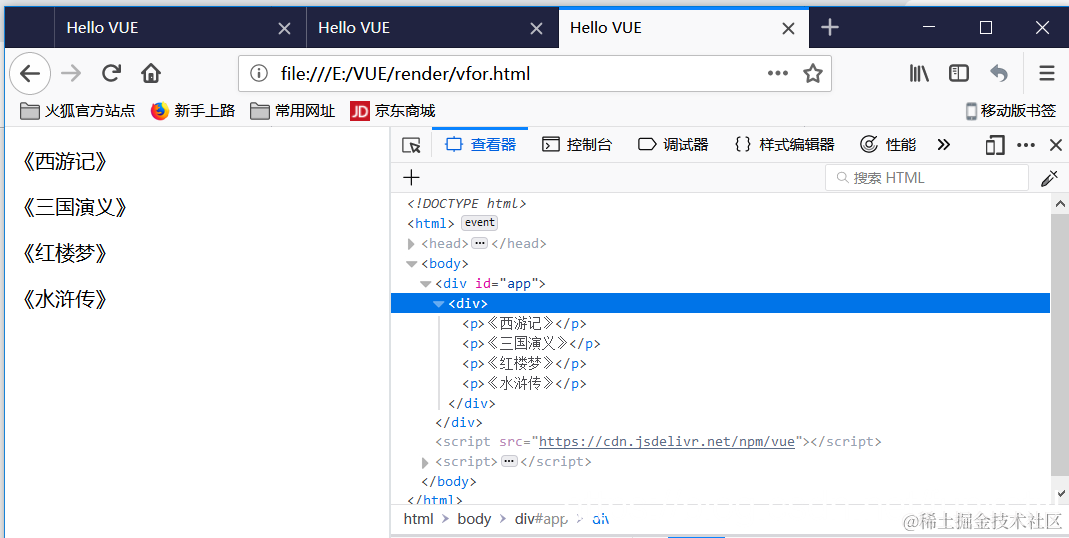1069x538 pixels.
Task: Close the second Hello VUE tab
Action: point(537,29)
